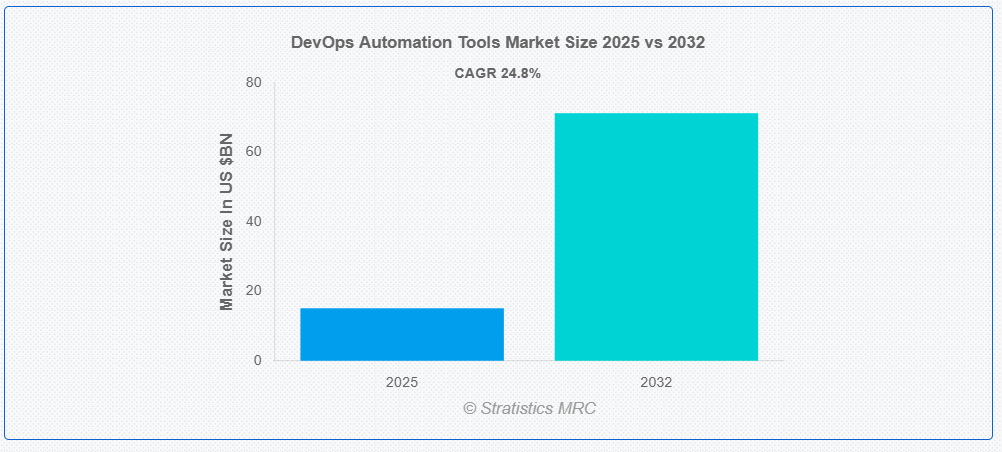Click the blue 2025 market size bar

[x=402, y=334]
